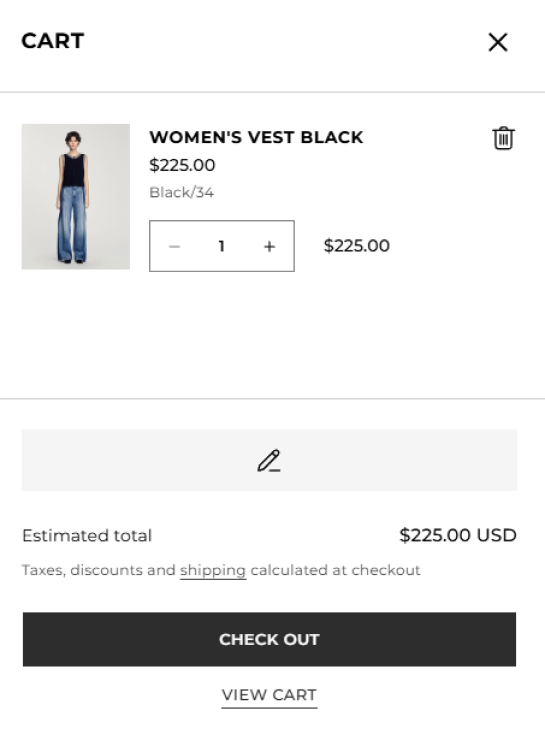The width and height of the screenshot is (545, 752).
Task: Click the Estimated total label
Action: coord(87,535)
